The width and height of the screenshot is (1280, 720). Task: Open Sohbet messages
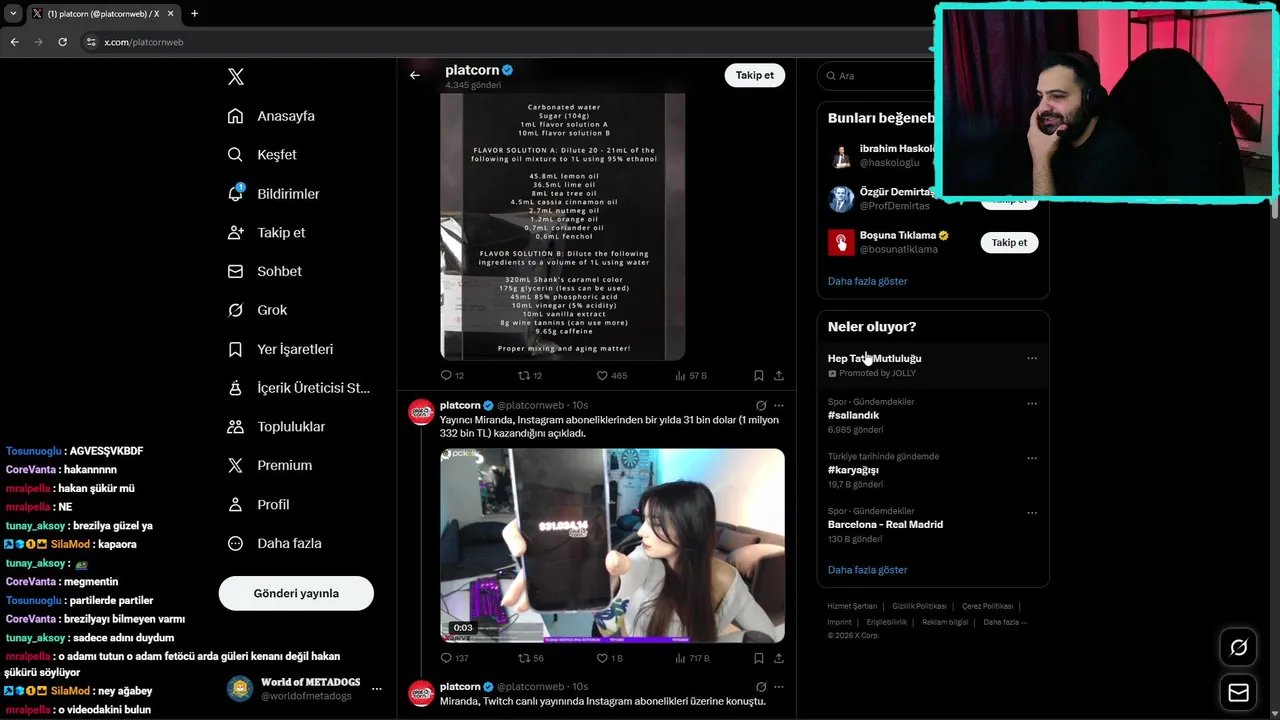click(x=264, y=271)
